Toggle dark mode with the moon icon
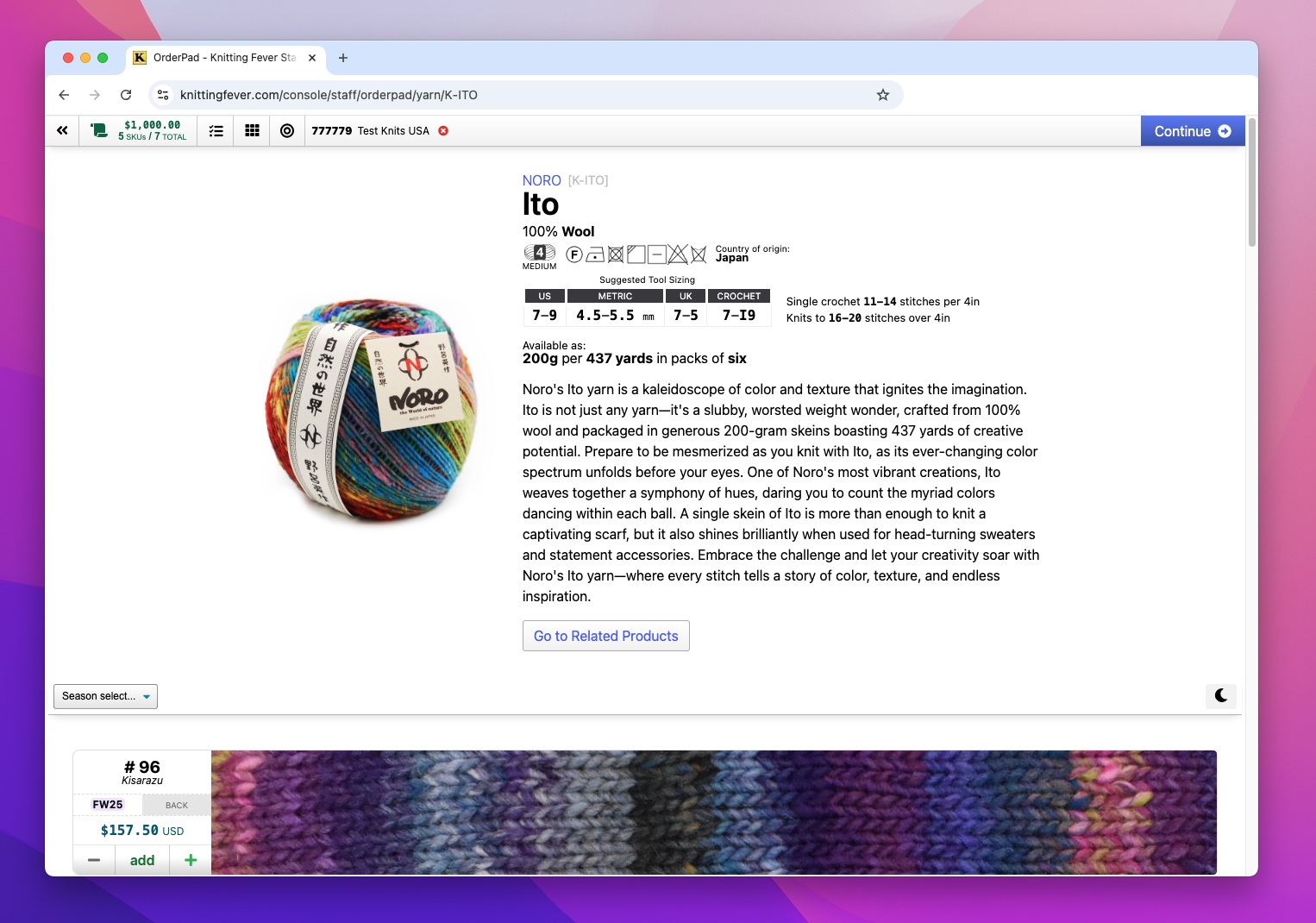The image size is (1316, 923). click(1220, 695)
